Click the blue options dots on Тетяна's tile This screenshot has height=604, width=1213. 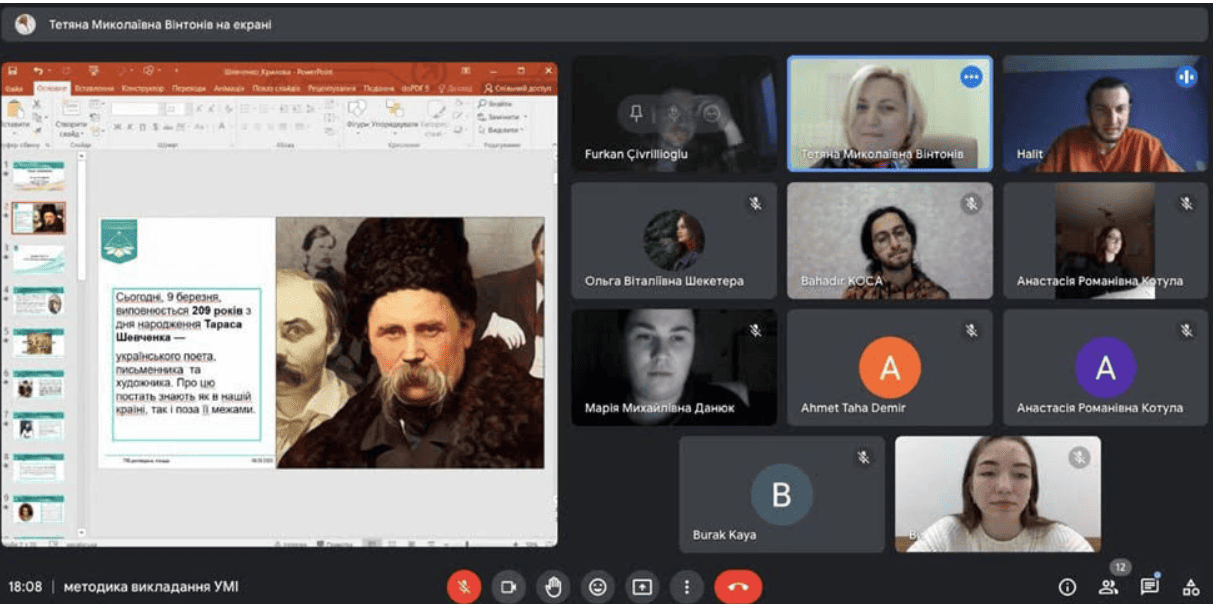click(970, 77)
